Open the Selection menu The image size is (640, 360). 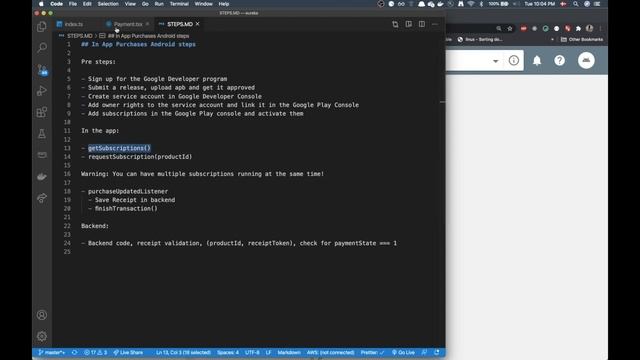(108, 4)
